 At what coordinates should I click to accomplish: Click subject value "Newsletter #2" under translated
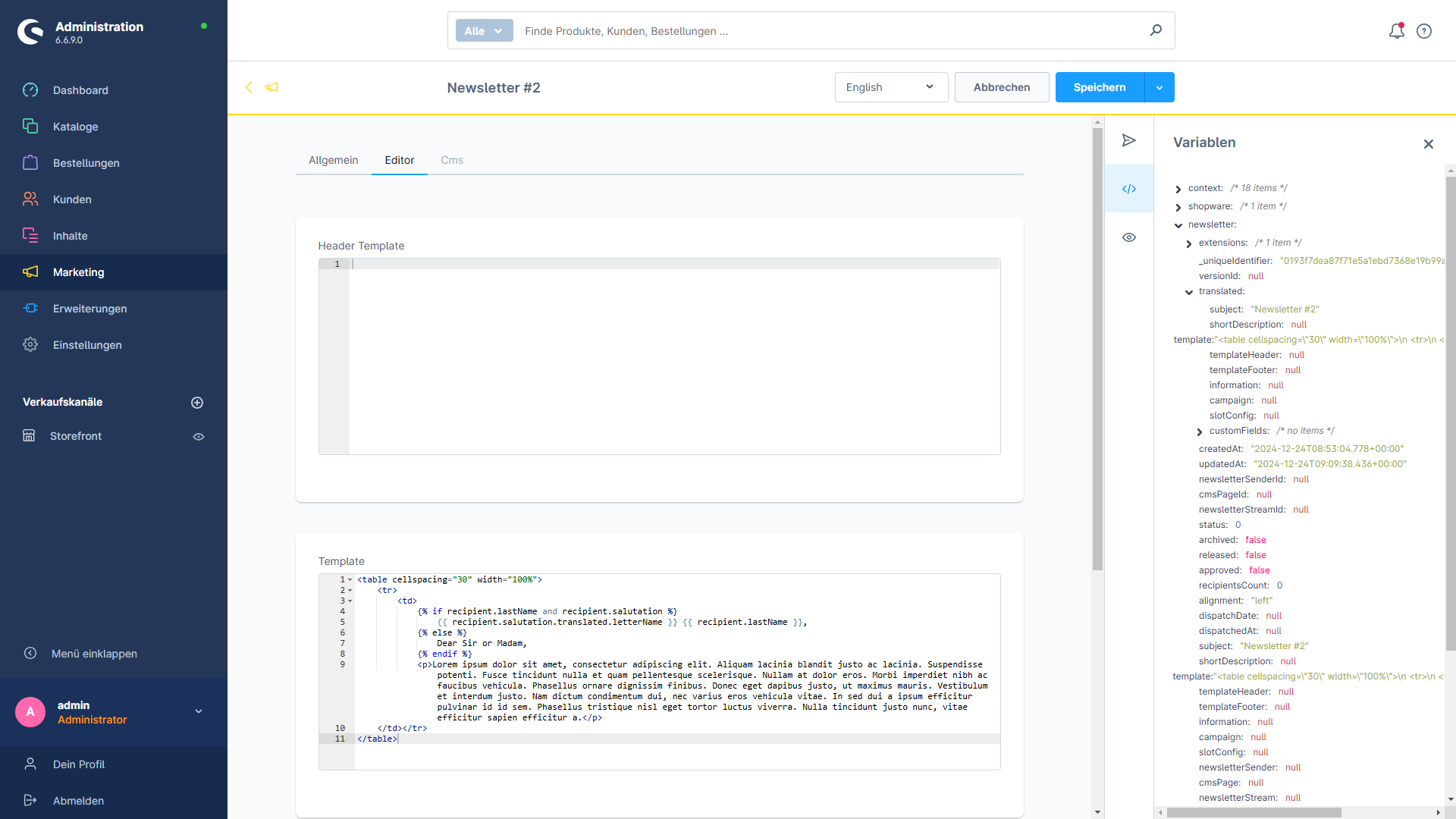(1285, 309)
